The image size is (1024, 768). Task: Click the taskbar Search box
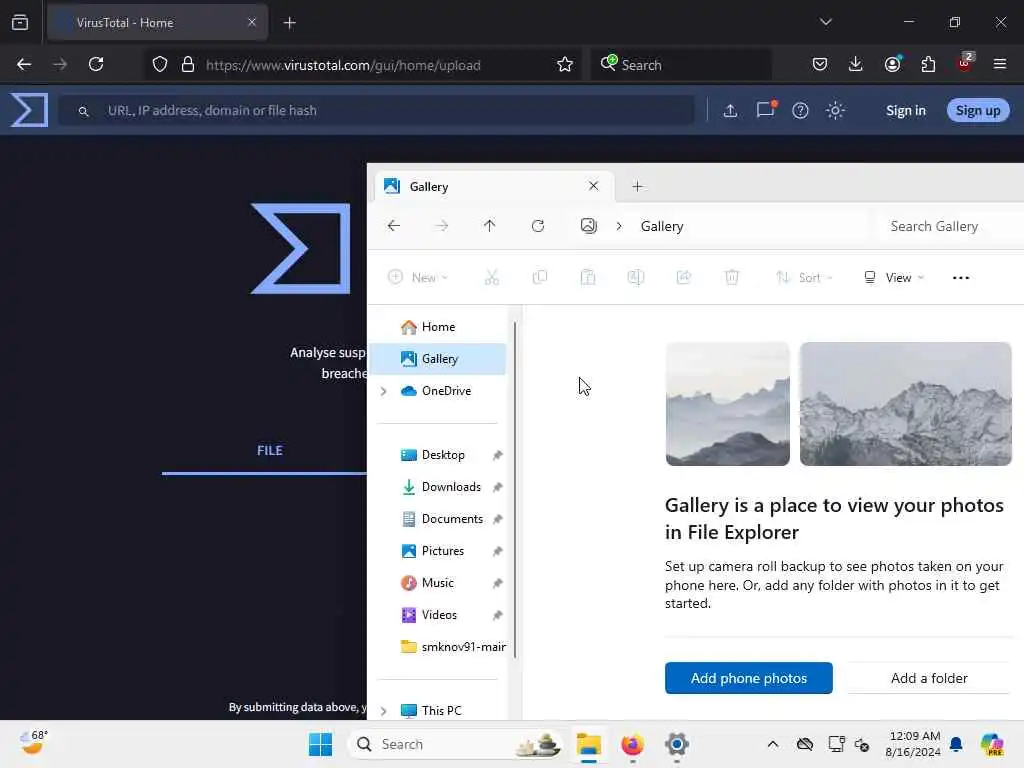pos(455,744)
